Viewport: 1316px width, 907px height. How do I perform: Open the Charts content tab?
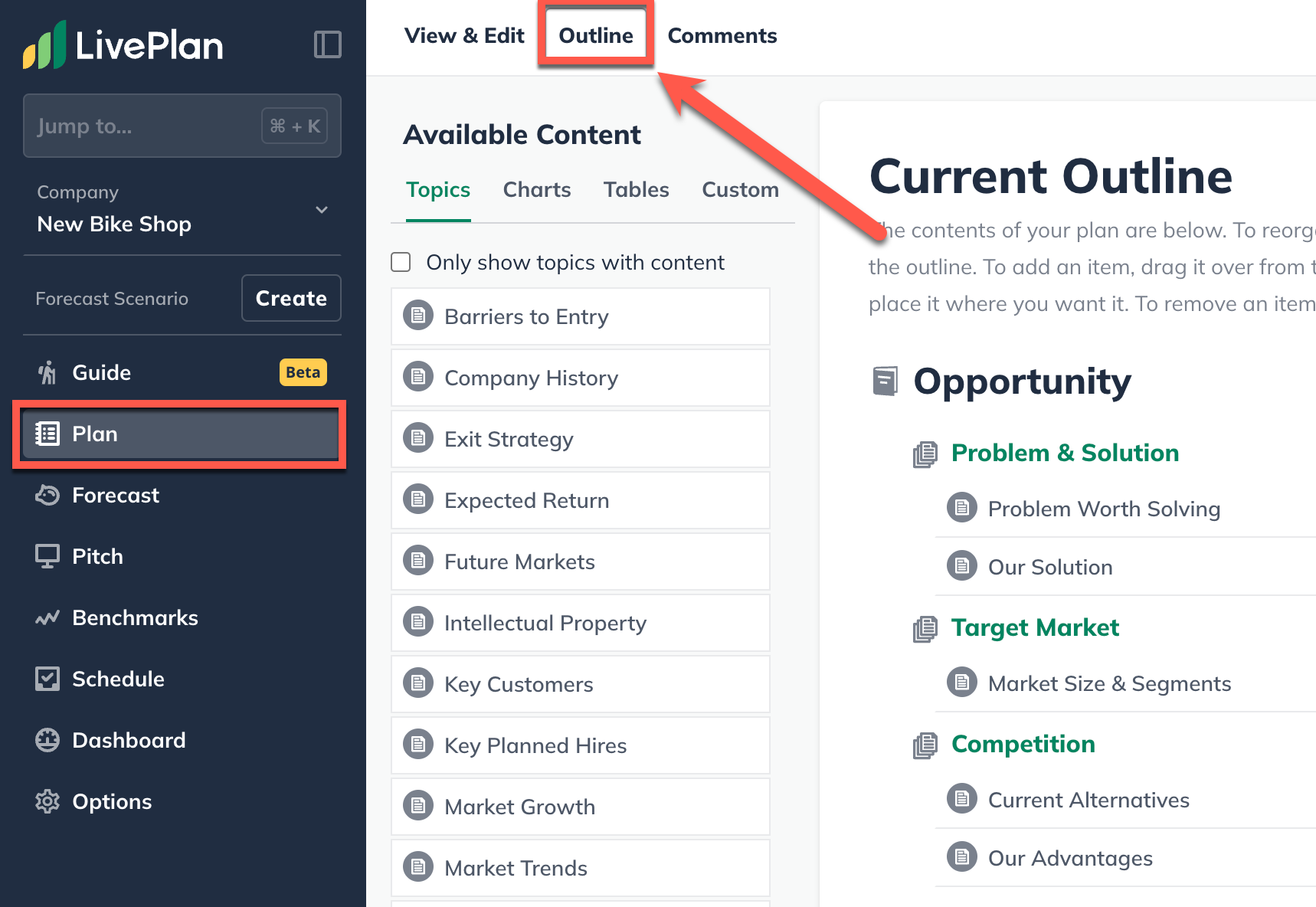536,190
